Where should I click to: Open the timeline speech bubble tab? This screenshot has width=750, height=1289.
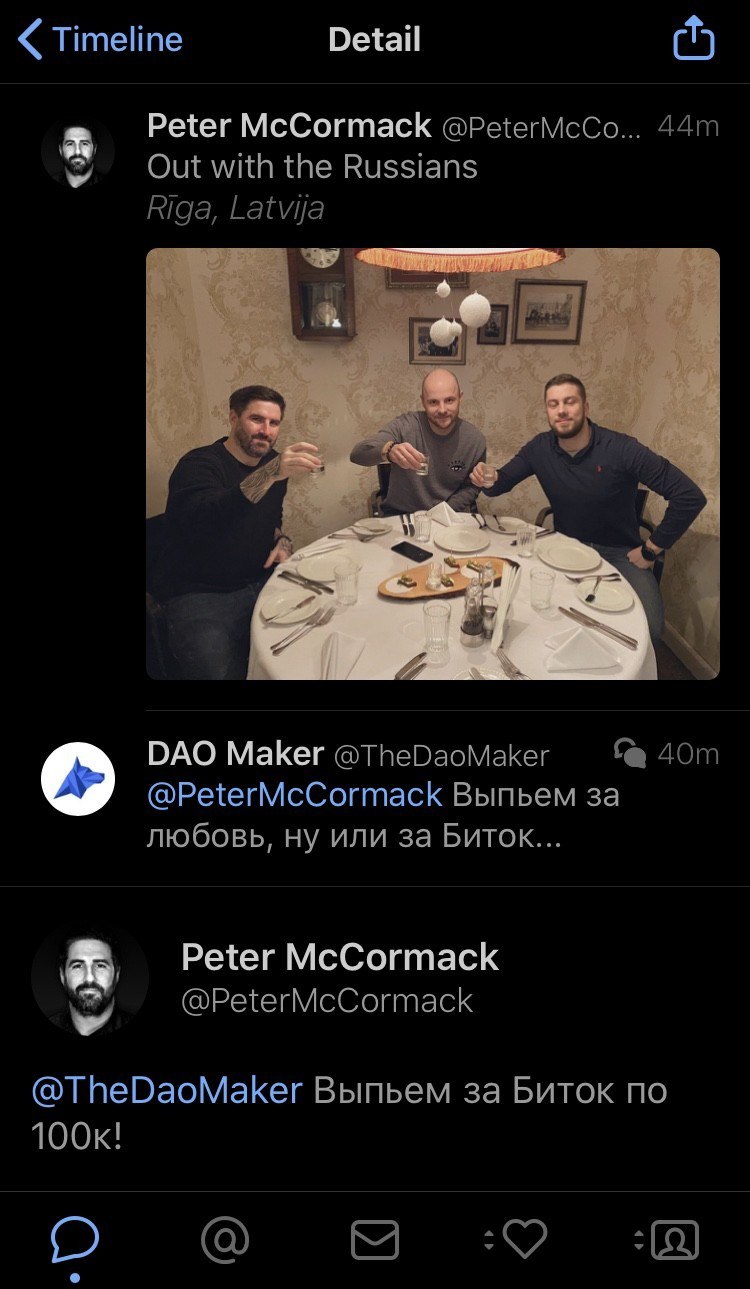pos(75,1240)
